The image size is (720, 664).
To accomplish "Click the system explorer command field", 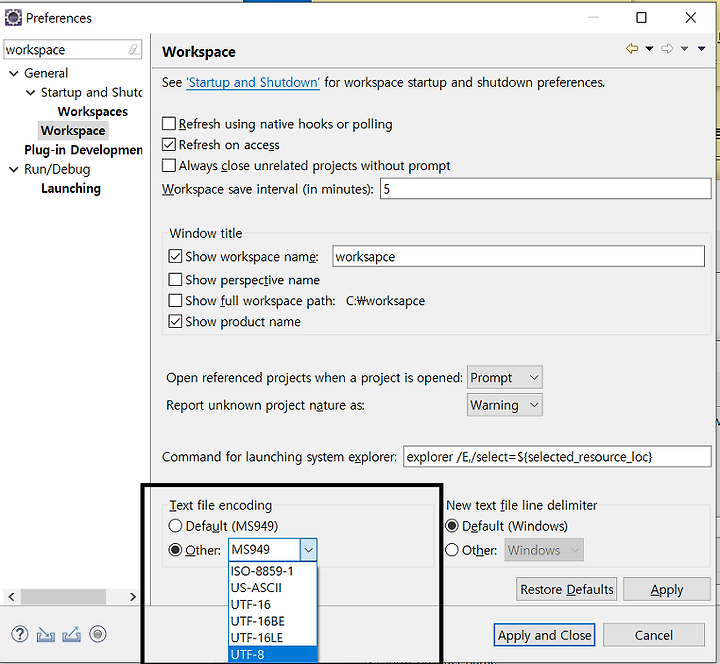I will (557, 456).
